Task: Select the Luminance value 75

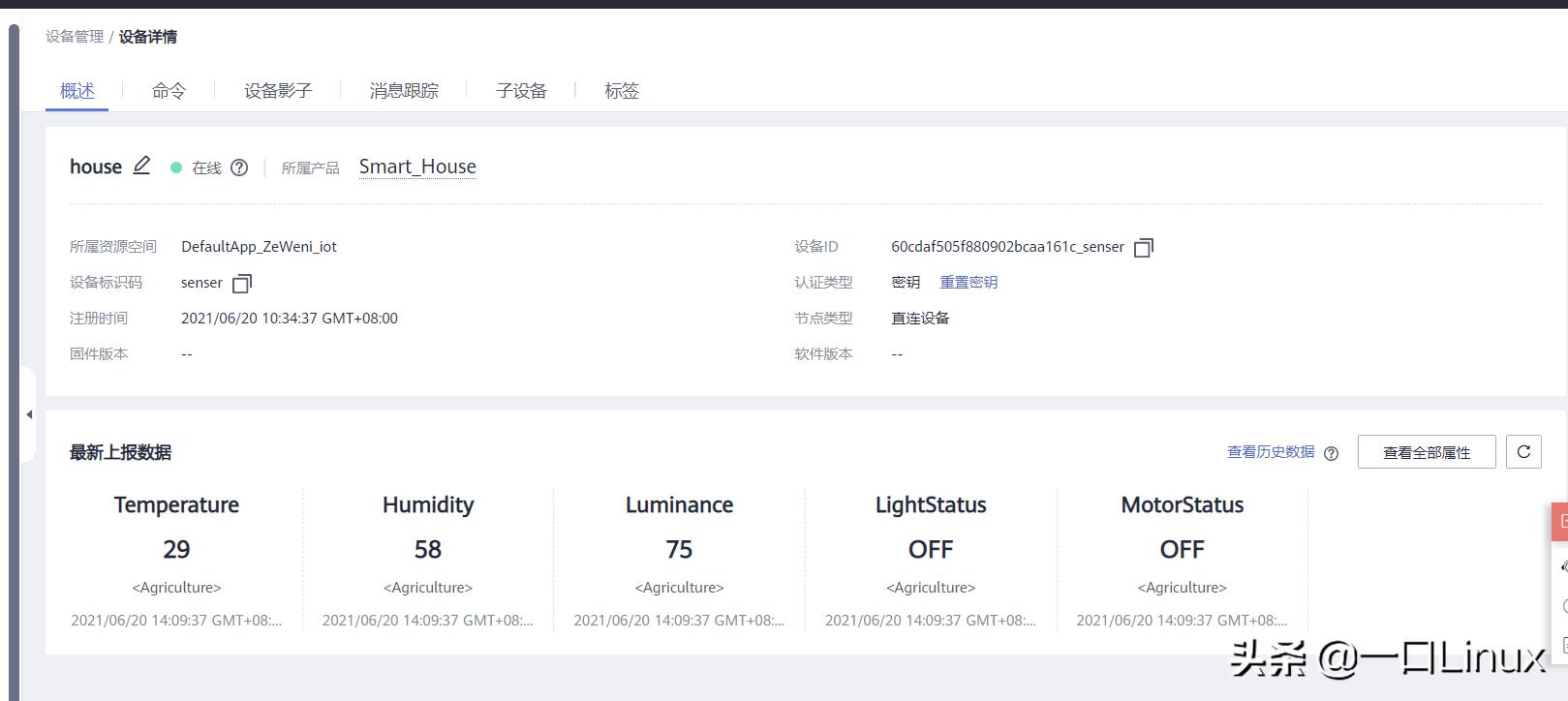Action: [x=679, y=549]
